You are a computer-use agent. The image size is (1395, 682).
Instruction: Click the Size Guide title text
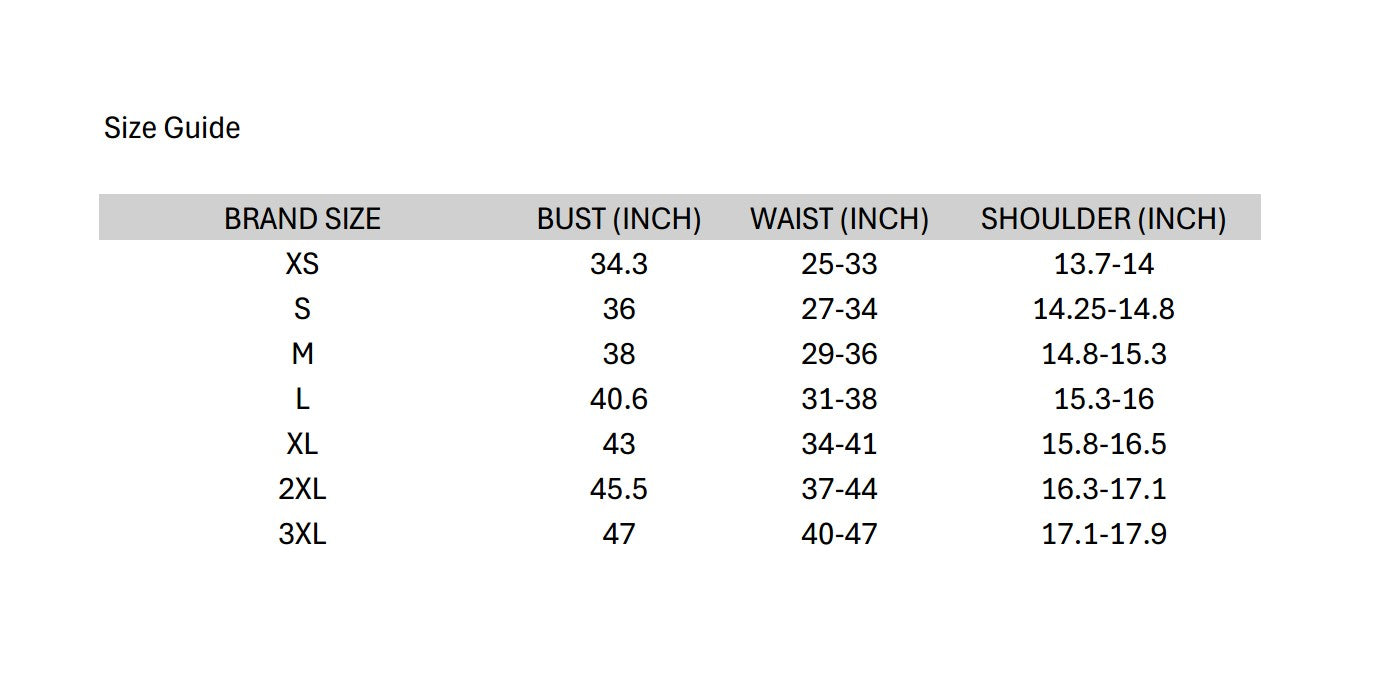[172, 129]
